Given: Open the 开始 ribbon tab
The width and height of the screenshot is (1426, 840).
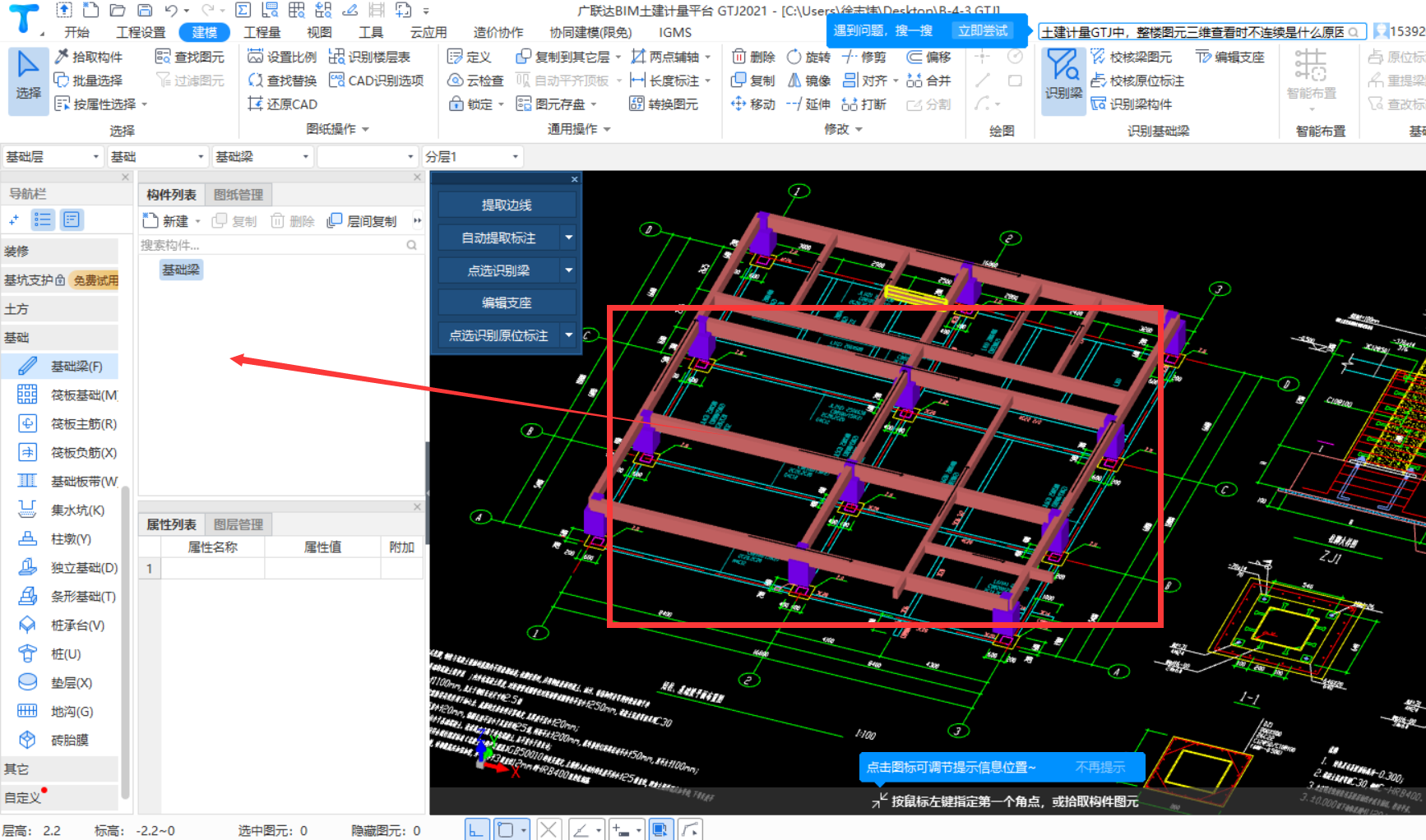Looking at the screenshot, I should coord(76,32).
